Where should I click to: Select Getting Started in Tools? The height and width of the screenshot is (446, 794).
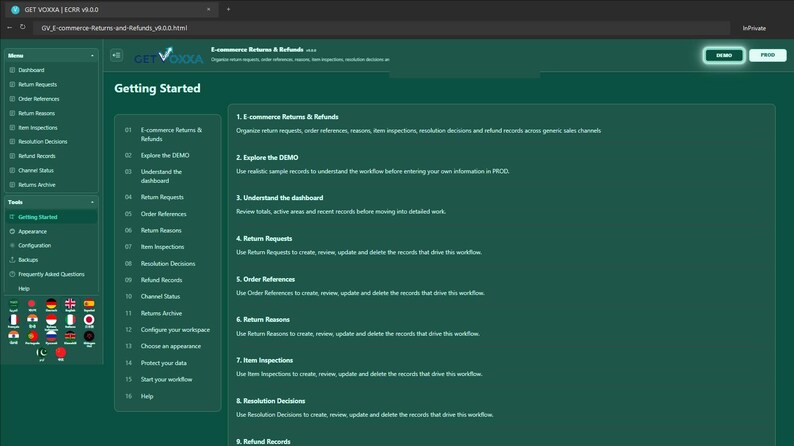(51, 217)
